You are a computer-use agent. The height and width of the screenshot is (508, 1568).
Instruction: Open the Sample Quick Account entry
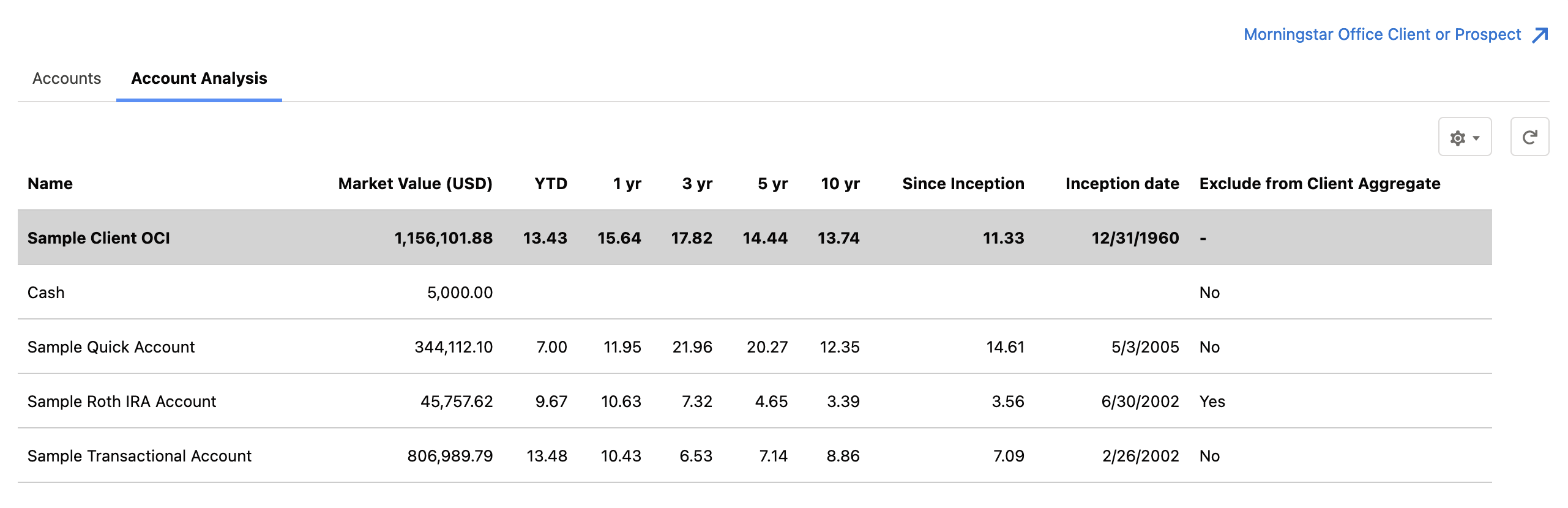point(111,347)
